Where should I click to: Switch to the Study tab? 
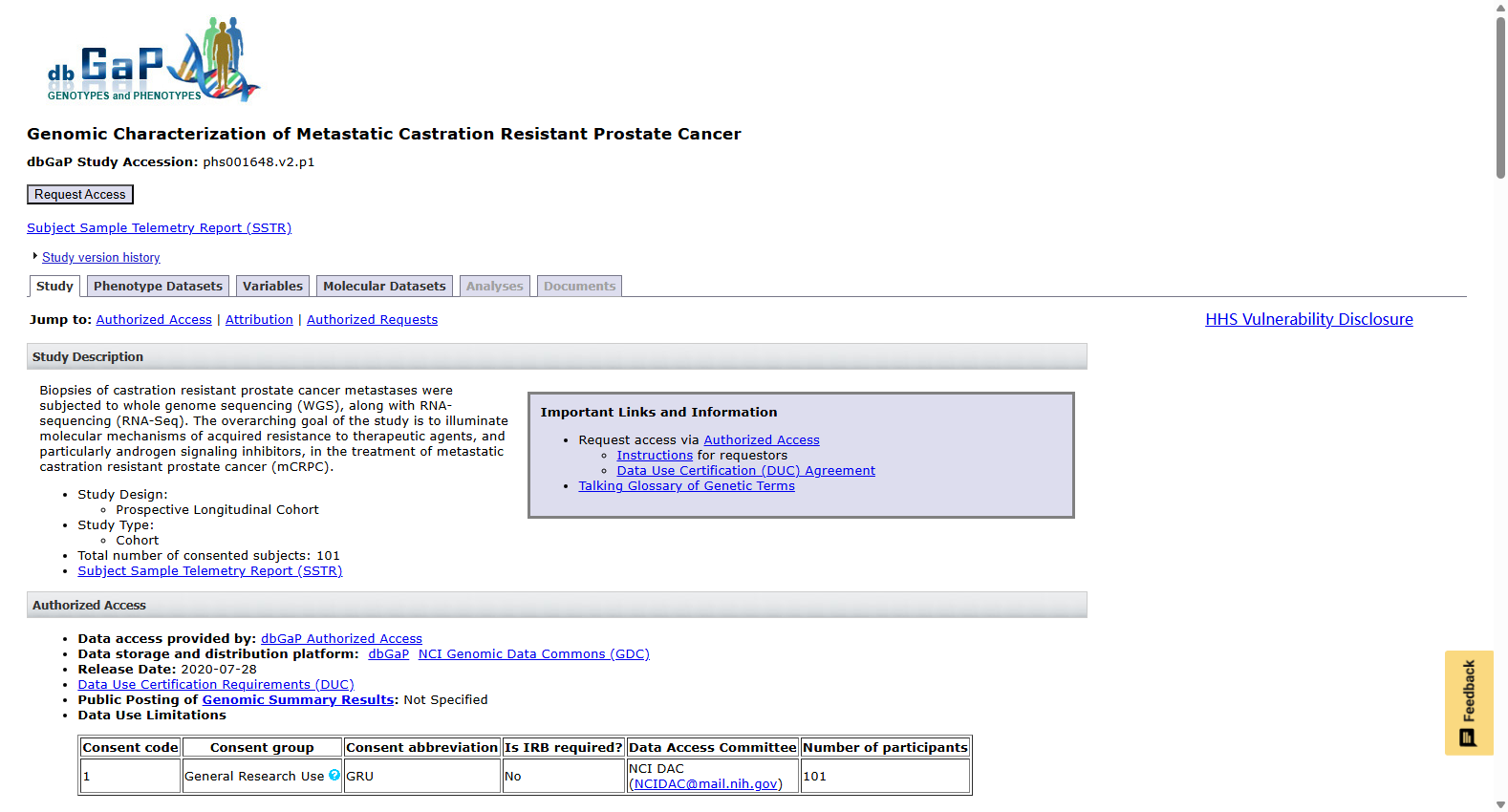pos(54,286)
